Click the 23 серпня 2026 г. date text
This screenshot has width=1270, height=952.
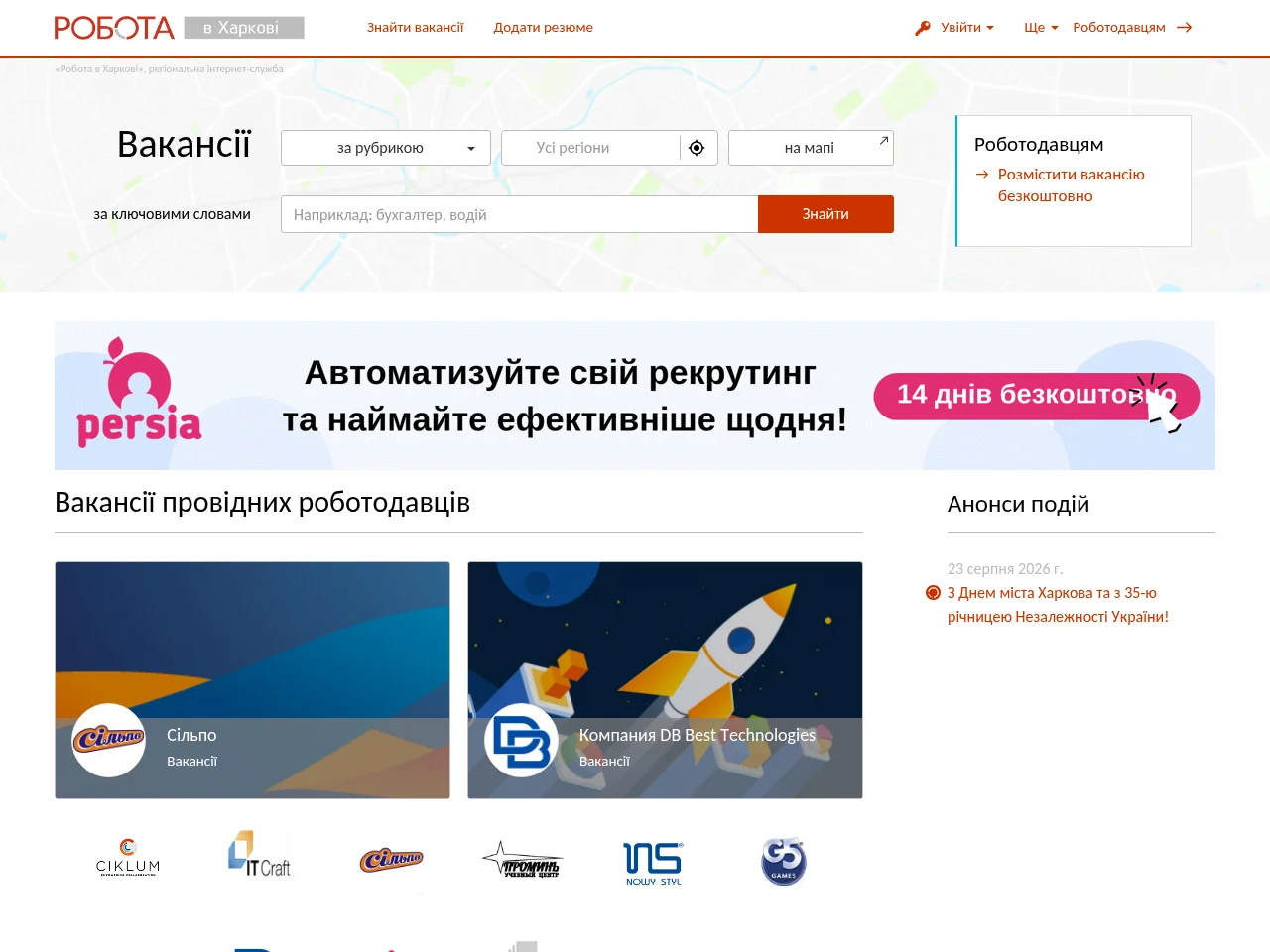point(1005,569)
